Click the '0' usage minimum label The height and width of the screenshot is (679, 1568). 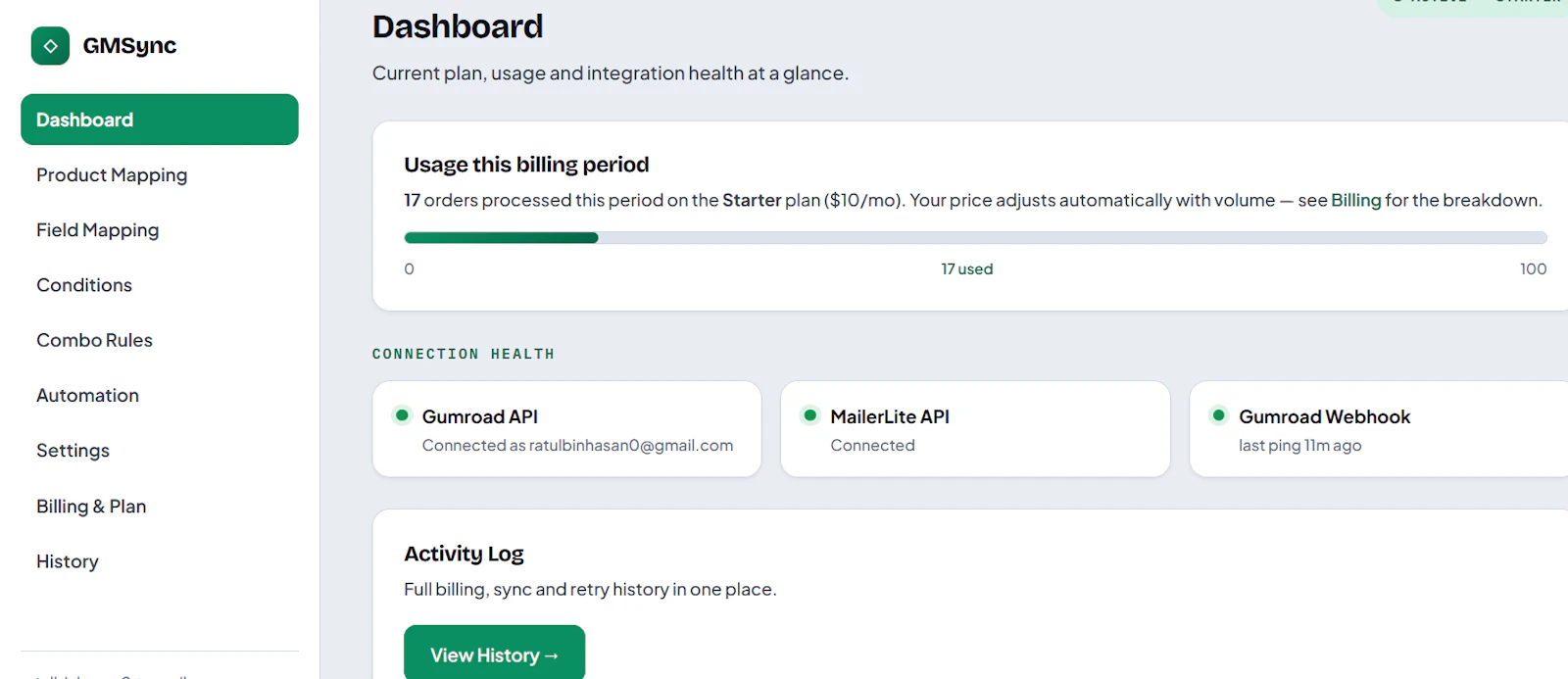click(x=410, y=269)
